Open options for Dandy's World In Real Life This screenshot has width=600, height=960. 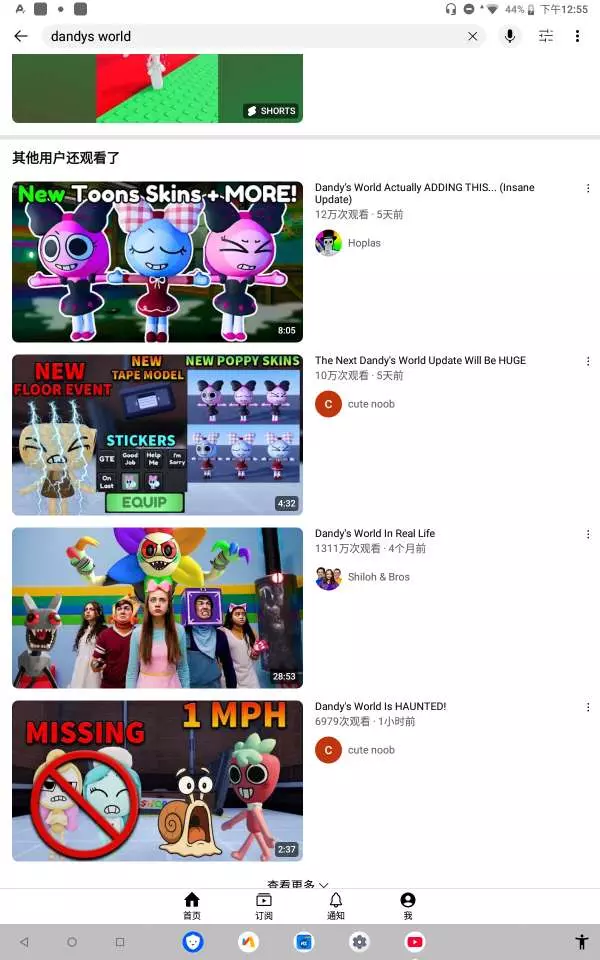point(588,534)
